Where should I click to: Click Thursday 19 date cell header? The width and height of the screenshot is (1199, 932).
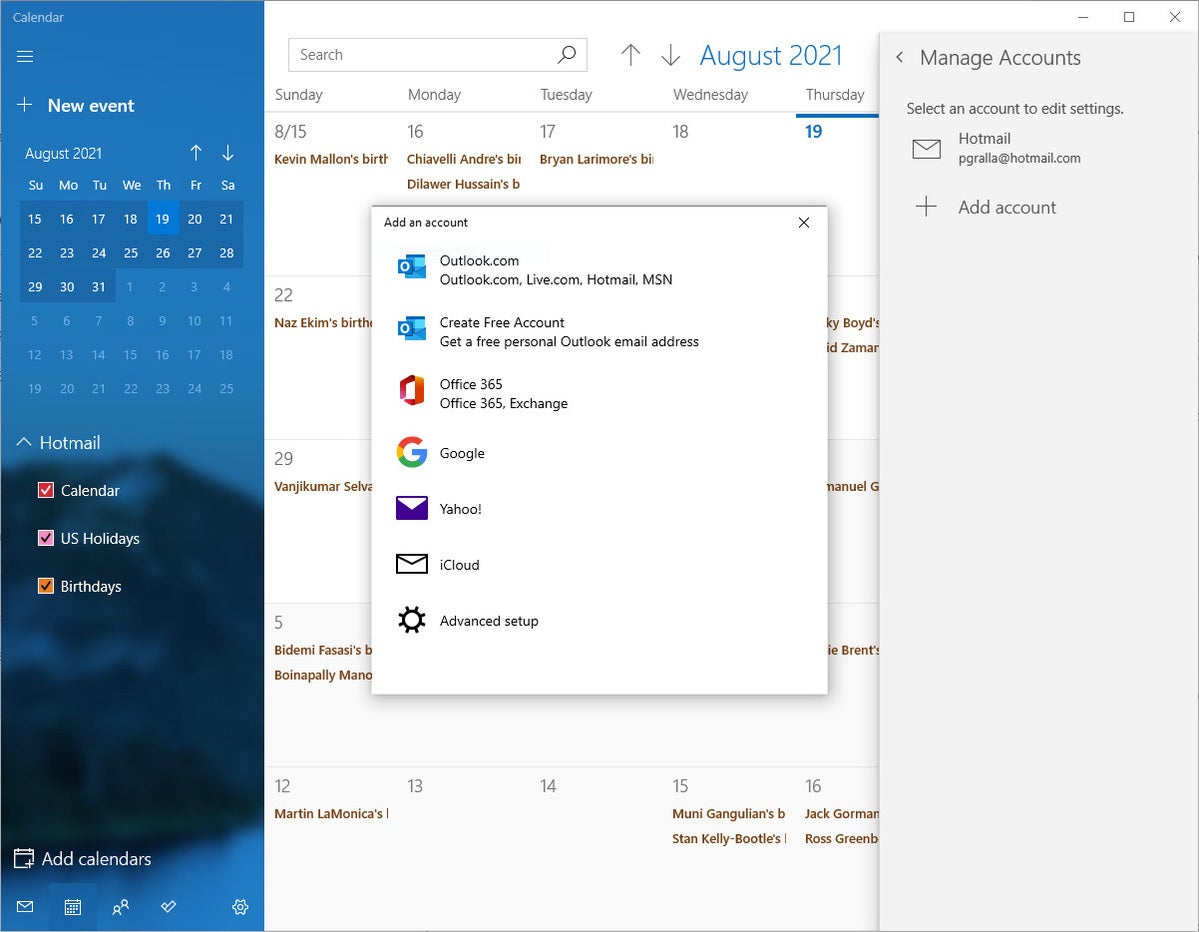(814, 132)
